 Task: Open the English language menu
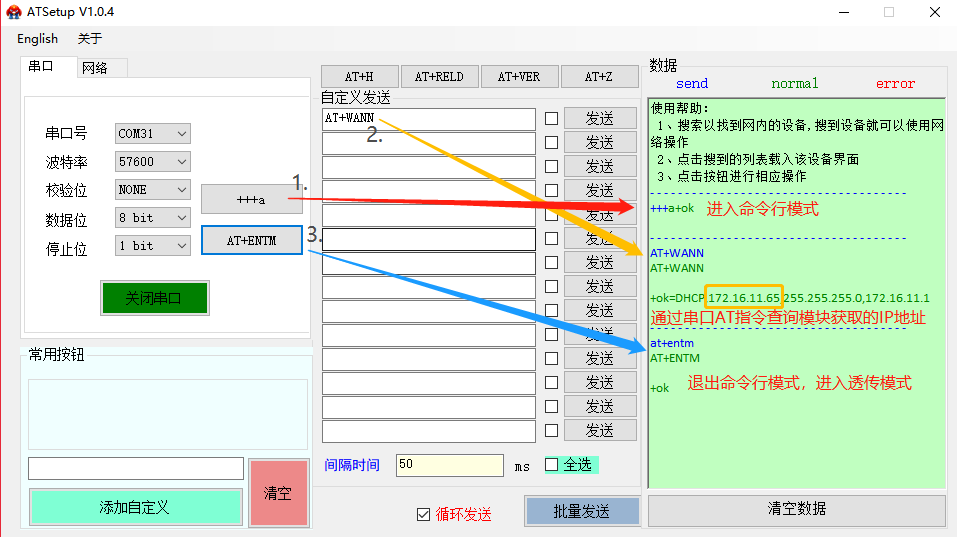tap(38, 38)
